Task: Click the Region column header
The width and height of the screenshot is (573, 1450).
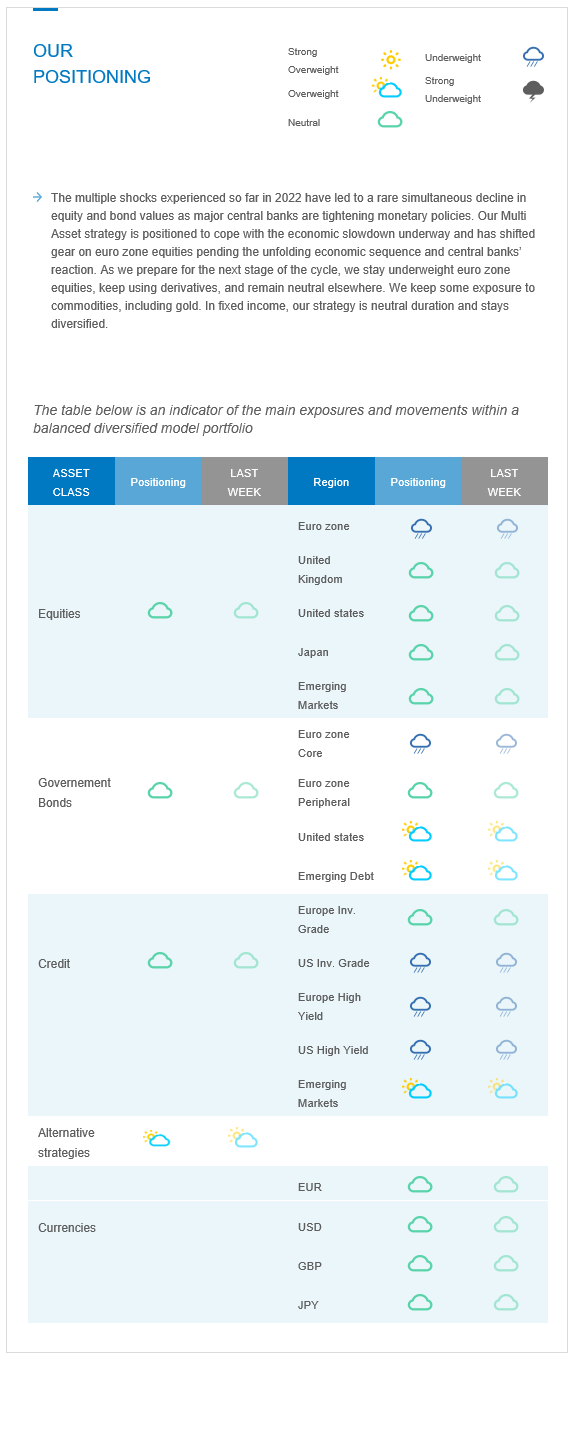Action: (x=331, y=482)
